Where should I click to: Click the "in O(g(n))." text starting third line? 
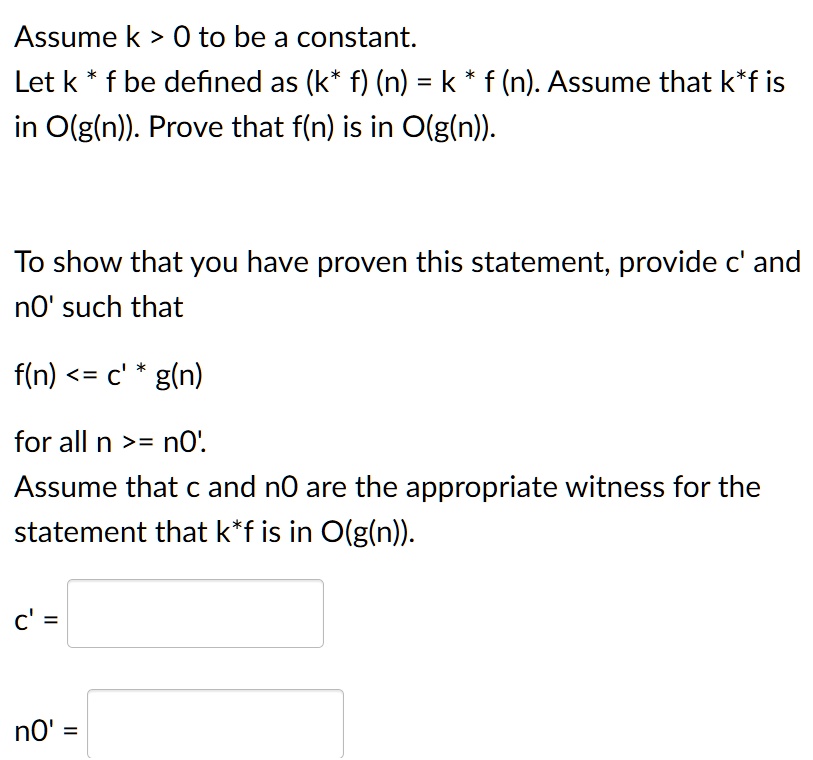(x=77, y=127)
